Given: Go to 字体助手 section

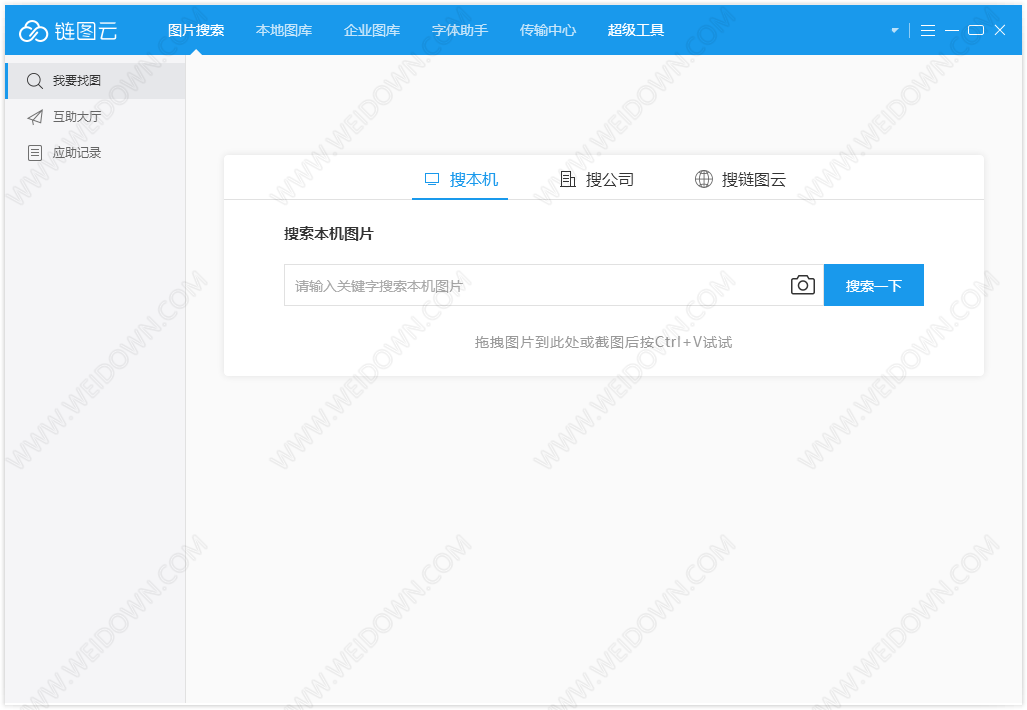Looking at the screenshot, I should (460, 30).
